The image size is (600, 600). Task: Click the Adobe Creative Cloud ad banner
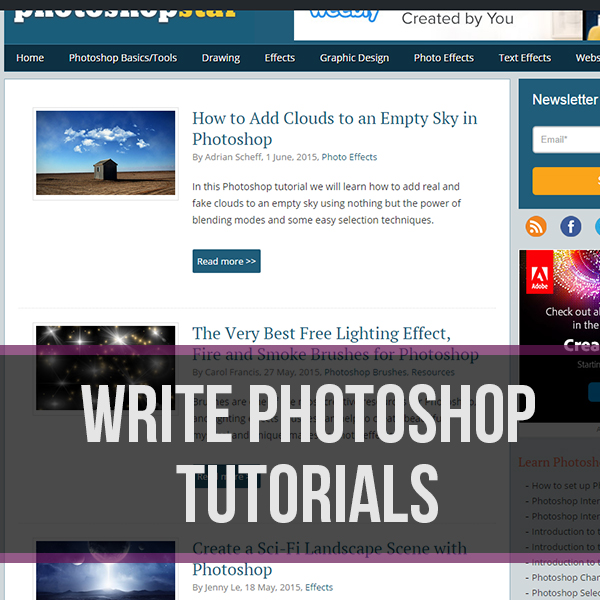559,336
